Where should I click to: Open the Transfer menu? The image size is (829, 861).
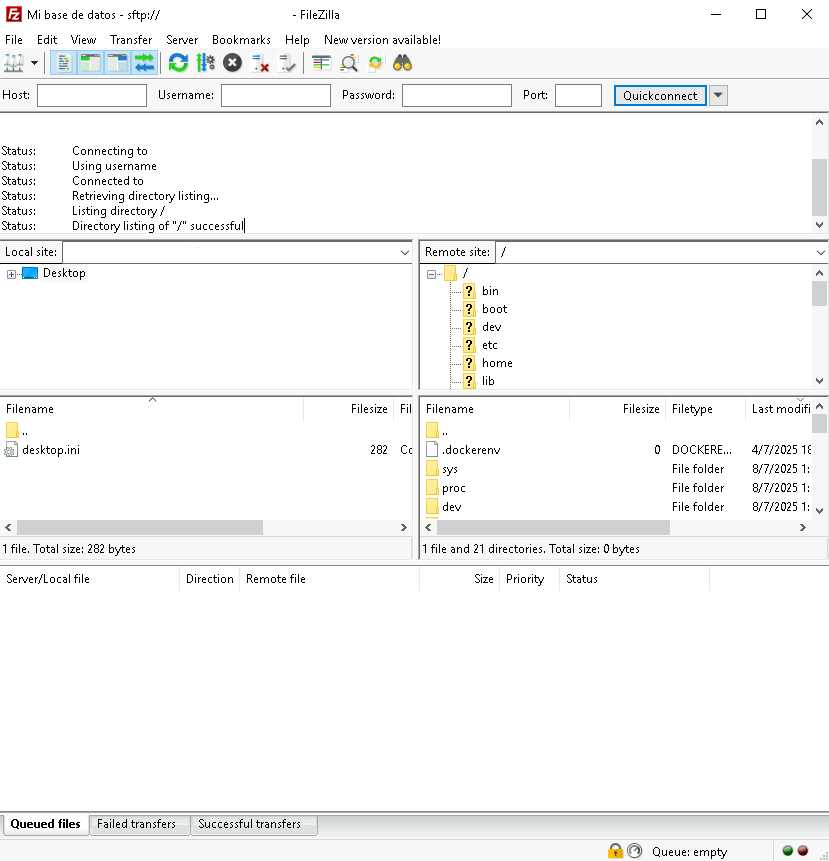[131, 40]
